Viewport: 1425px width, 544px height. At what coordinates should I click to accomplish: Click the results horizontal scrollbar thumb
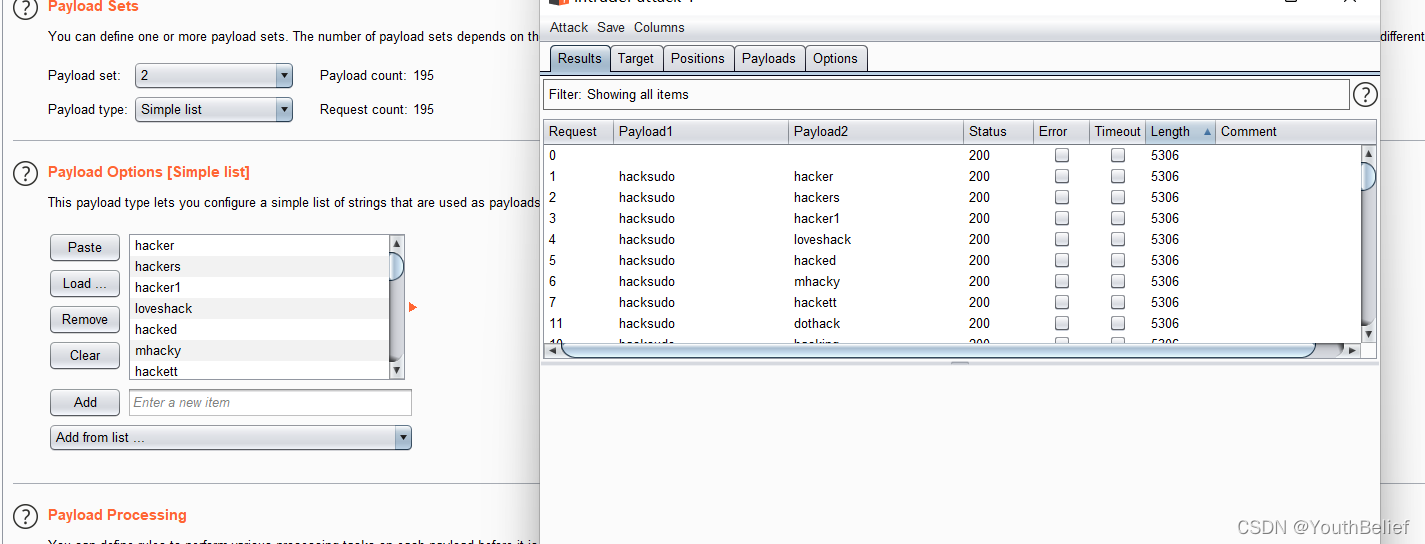tap(938, 350)
